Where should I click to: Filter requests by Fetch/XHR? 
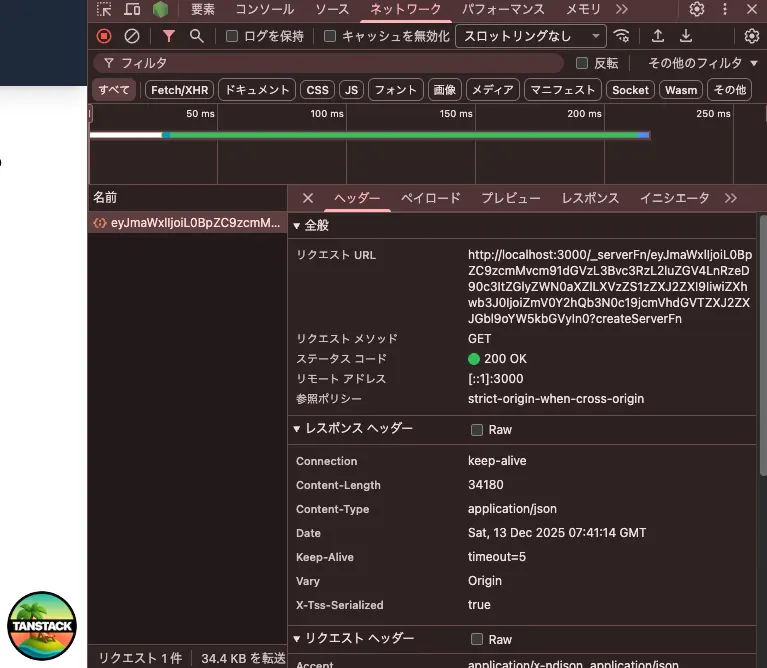pos(180,90)
